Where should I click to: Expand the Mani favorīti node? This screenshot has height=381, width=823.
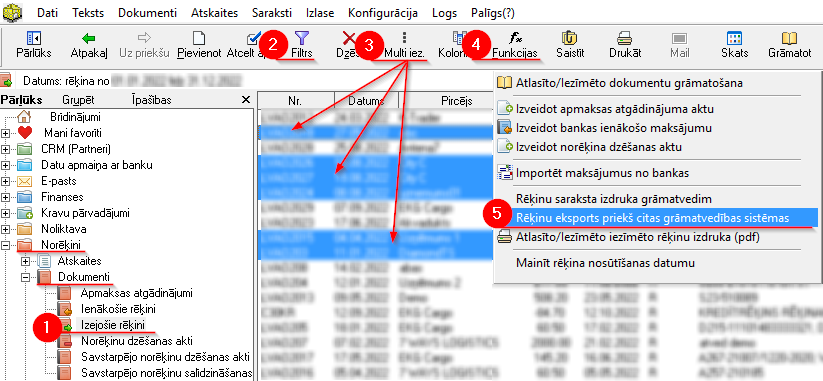(x=5, y=133)
